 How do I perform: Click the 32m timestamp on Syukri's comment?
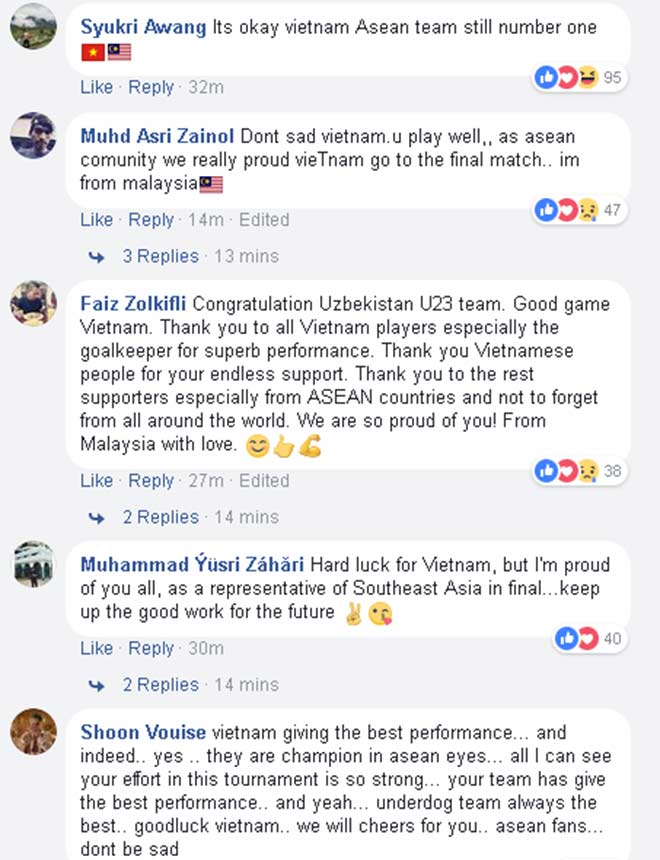click(206, 87)
